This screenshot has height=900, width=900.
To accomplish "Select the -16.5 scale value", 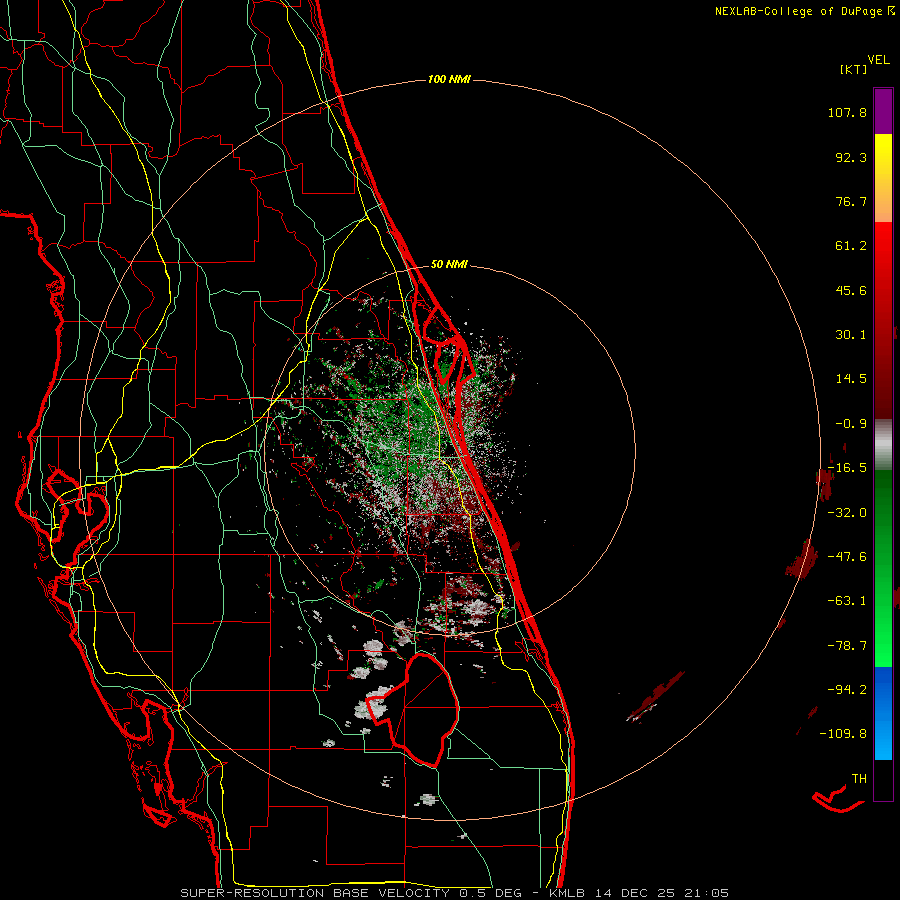I will pyautogui.click(x=847, y=468).
